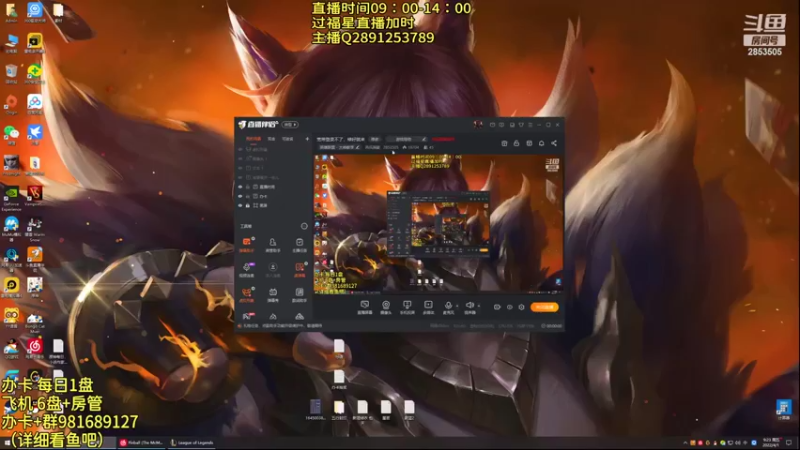Select the WeChat desktop icon
This screenshot has height=450, width=800.
click(11, 135)
